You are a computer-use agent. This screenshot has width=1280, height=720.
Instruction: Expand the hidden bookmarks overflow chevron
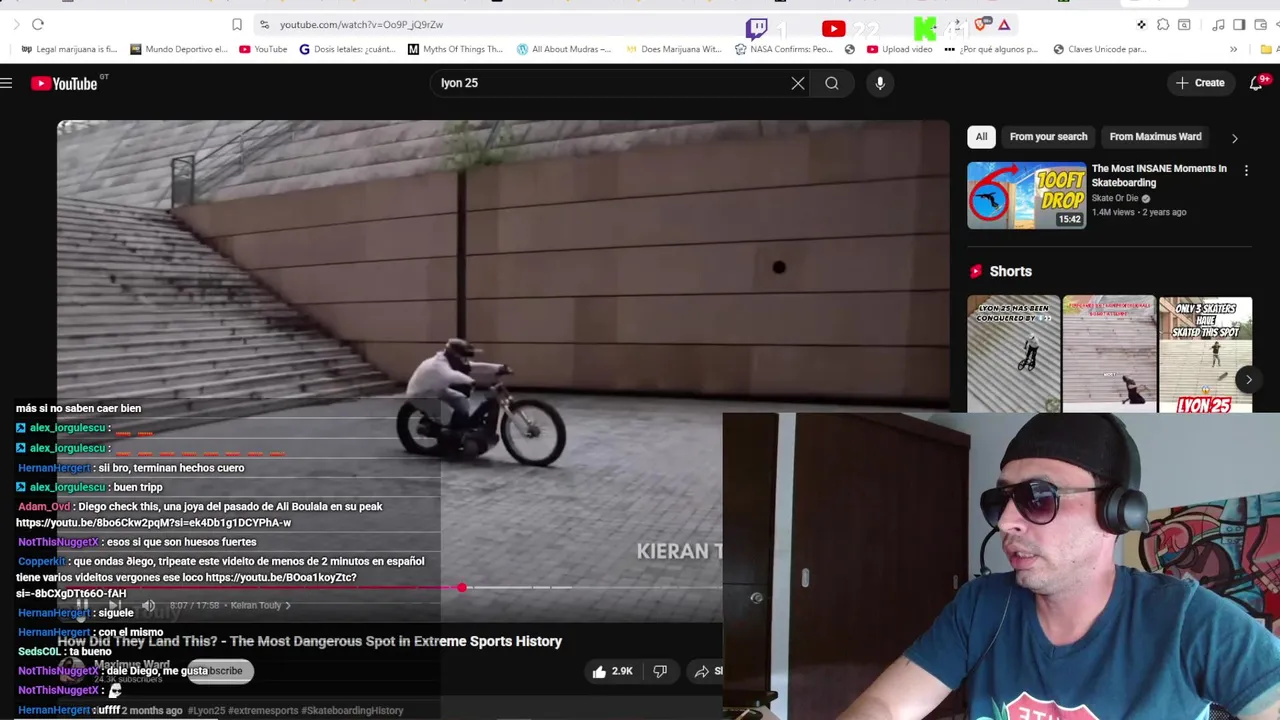(1233, 49)
